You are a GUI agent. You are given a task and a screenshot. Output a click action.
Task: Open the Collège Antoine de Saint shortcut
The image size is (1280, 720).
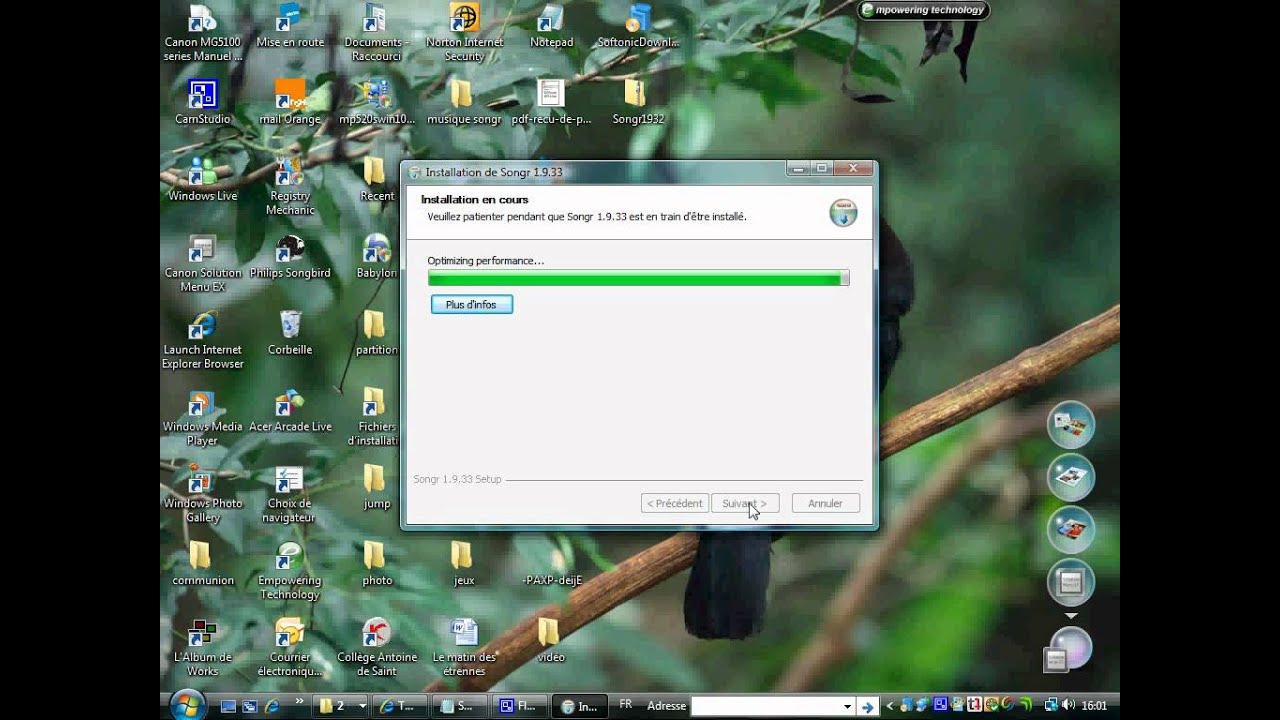click(x=376, y=648)
